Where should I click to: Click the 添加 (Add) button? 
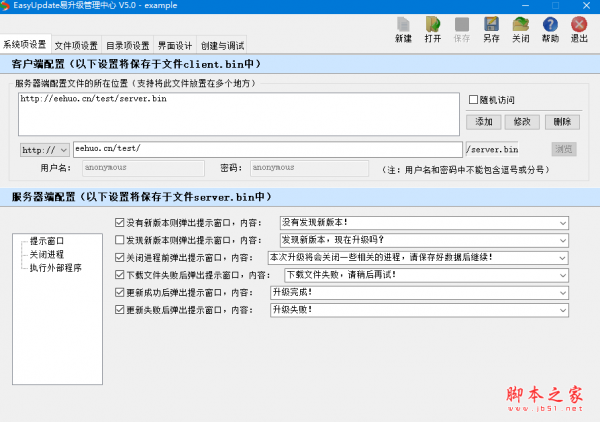coord(484,122)
